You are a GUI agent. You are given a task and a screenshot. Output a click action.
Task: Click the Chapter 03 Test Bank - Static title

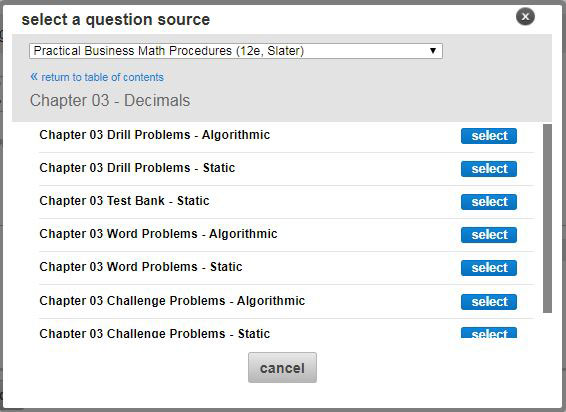[x=124, y=201]
